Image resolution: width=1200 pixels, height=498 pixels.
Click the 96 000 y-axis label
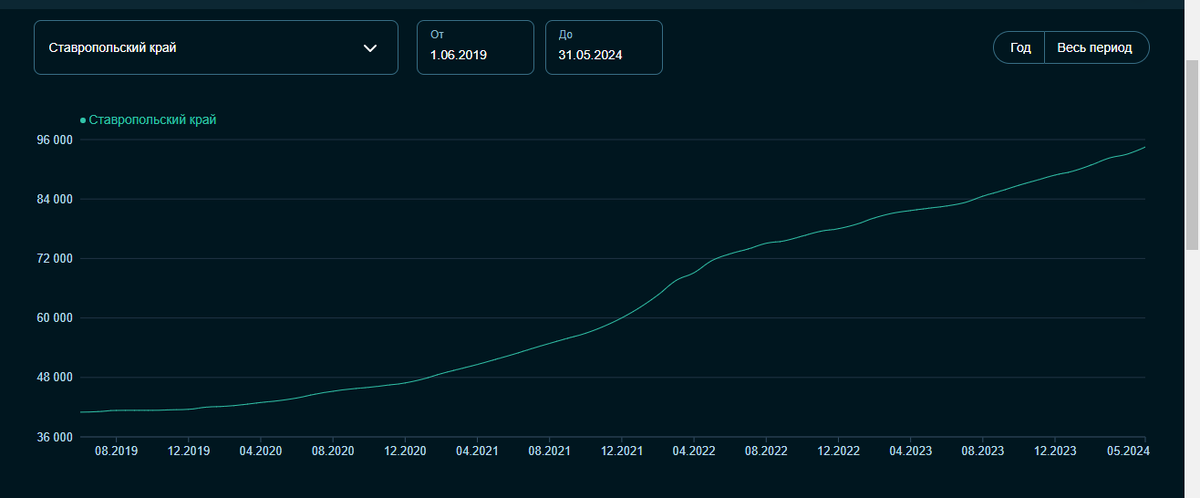click(x=53, y=140)
